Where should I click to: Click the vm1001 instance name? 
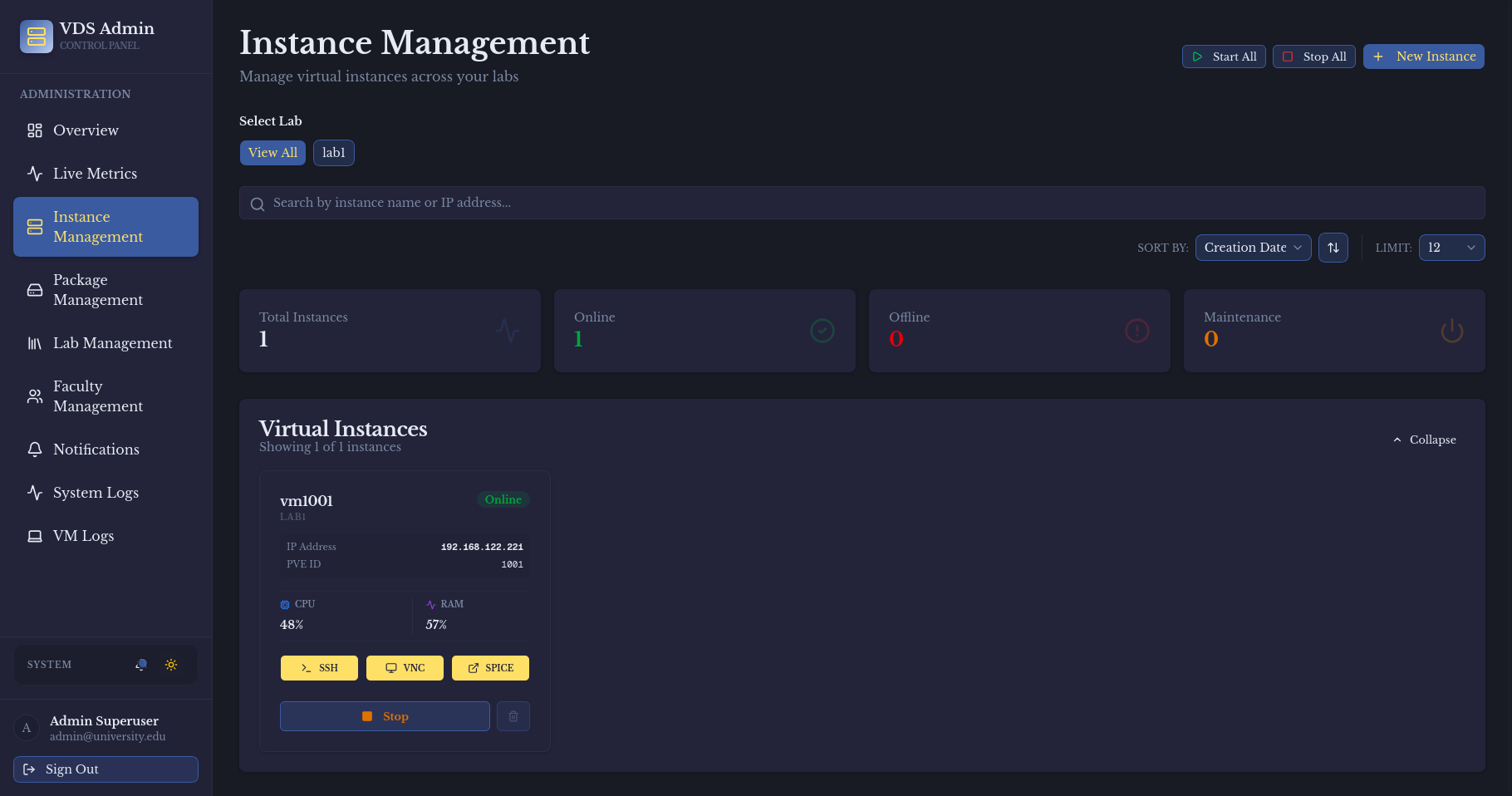click(307, 501)
